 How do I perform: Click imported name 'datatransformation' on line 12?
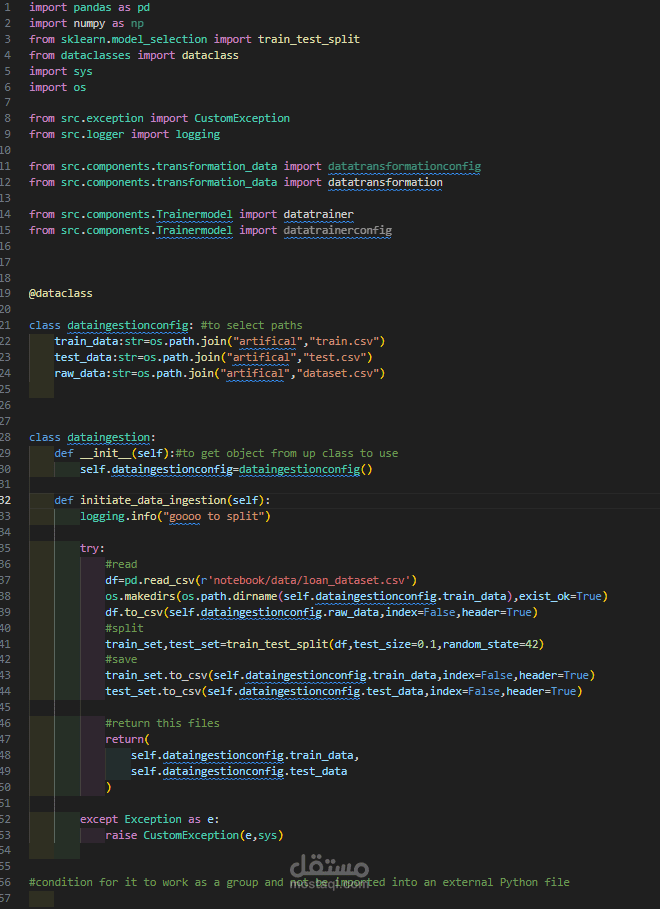tap(385, 182)
